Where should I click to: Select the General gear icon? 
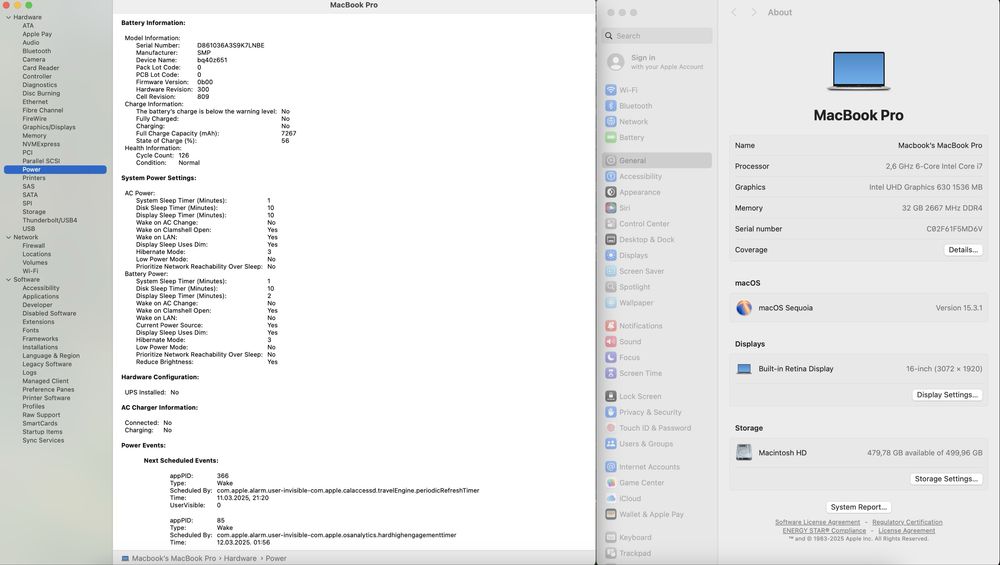[611, 161]
